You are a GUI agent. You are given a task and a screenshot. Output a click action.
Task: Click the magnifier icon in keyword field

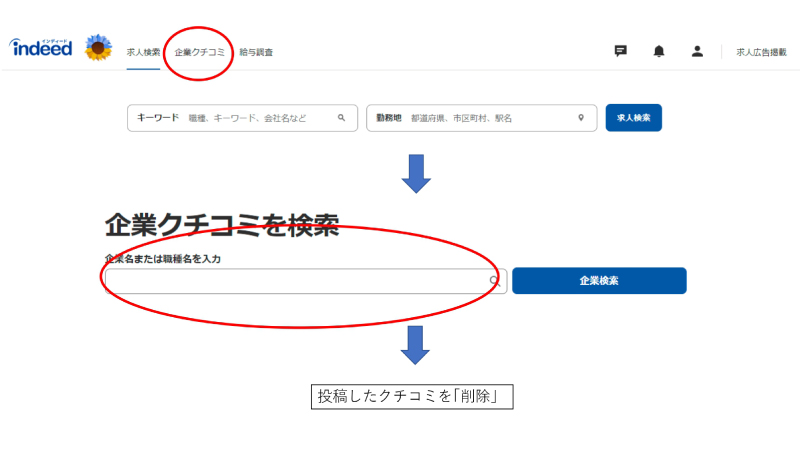341,118
